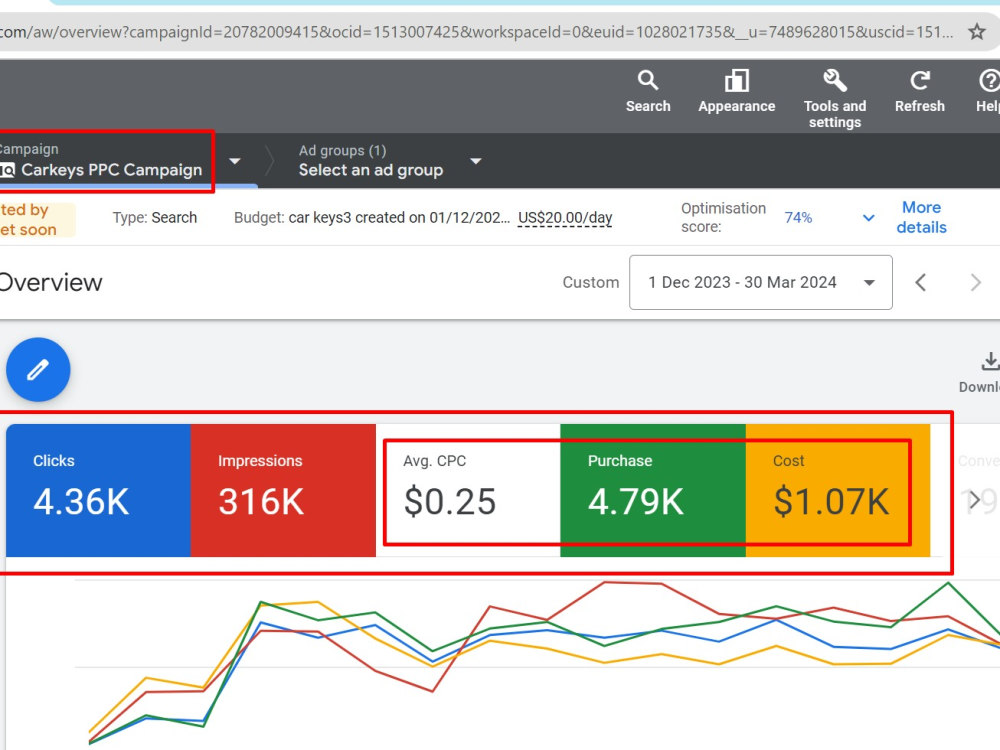Click the Refresh icon

click(x=920, y=80)
